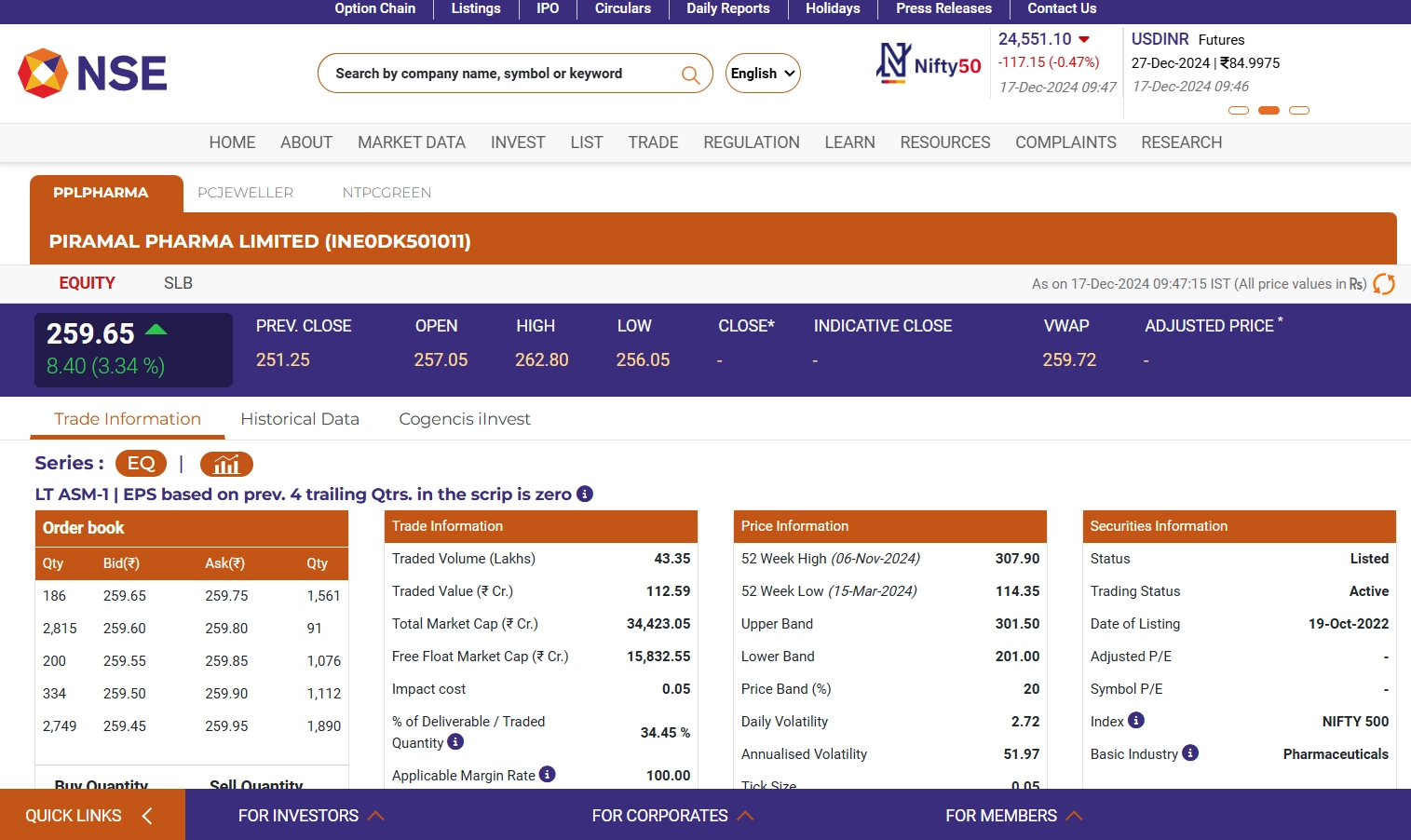
Task: Open the PCJEWELLER stock tab
Action: pyautogui.click(x=245, y=193)
